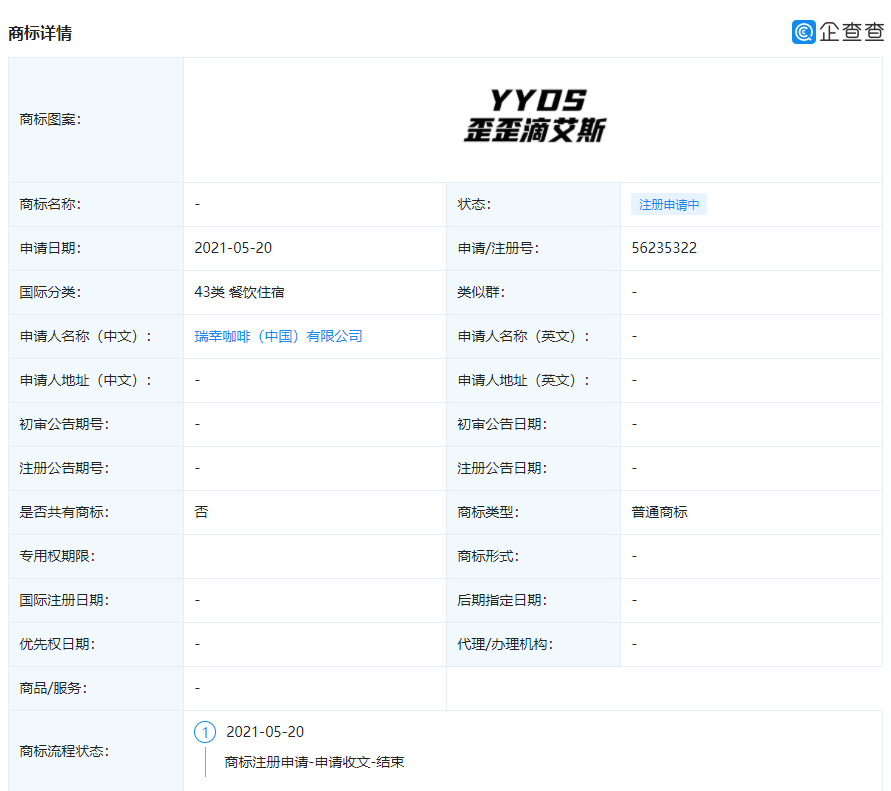This screenshot has width=891, height=791.
Task: Select the step 1 circle in trademark process
Action: pyautogui.click(x=205, y=732)
